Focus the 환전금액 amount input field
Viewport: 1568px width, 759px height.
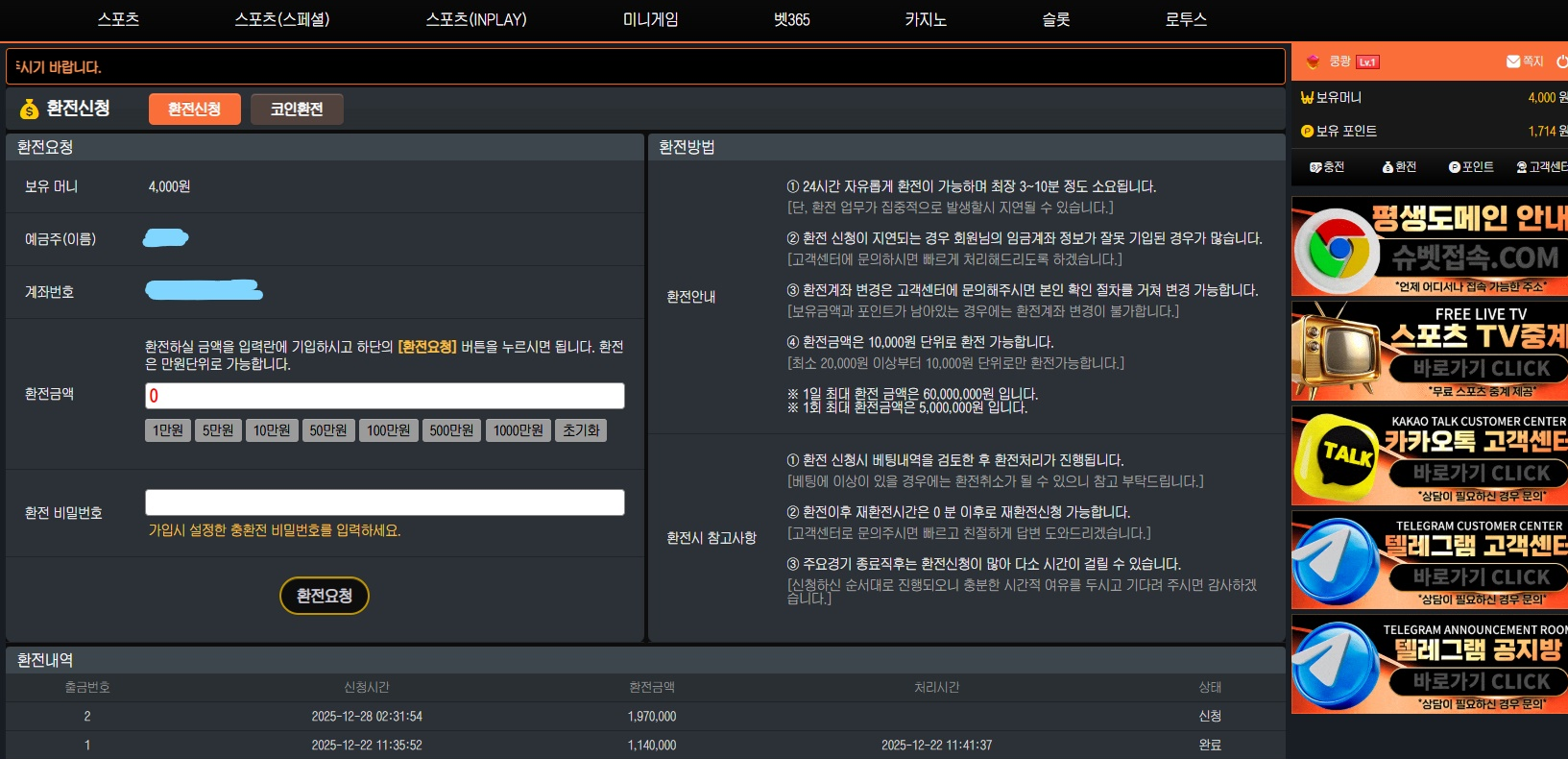[x=384, y=396]
